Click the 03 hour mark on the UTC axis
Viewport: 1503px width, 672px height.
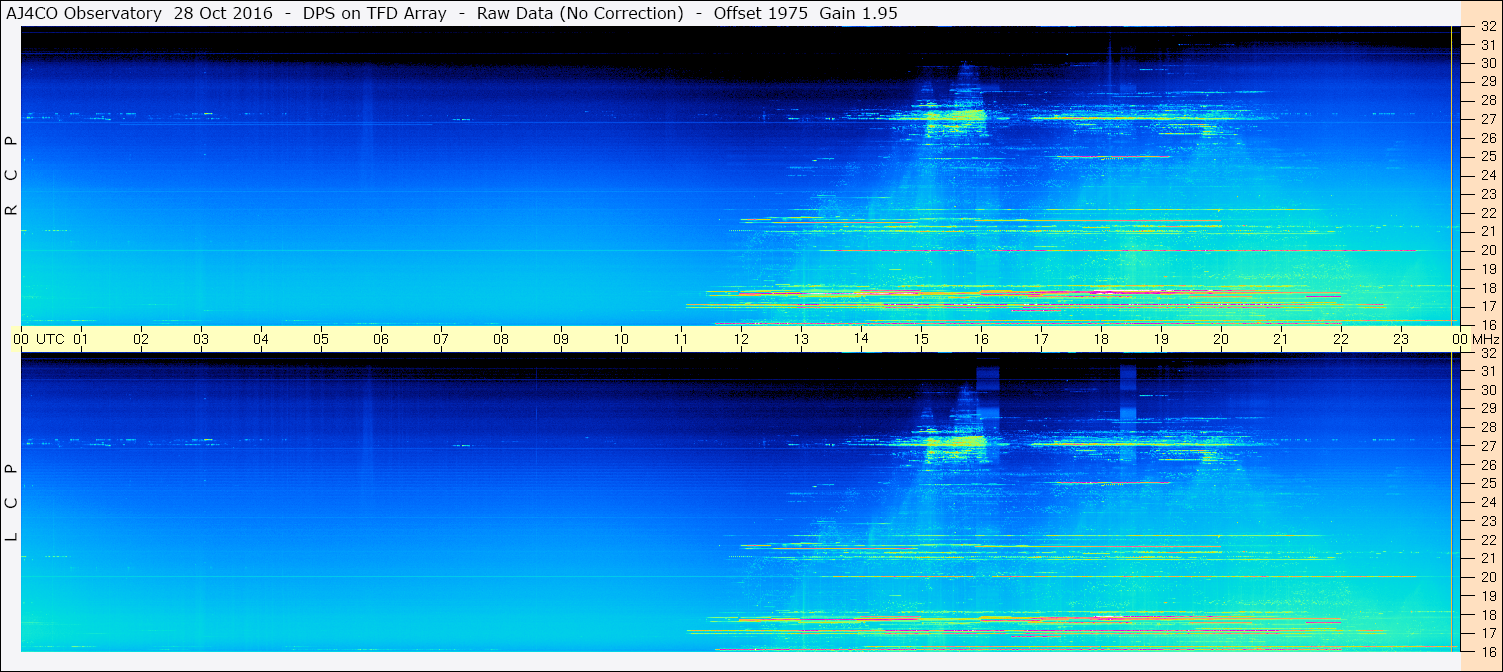tap(201, 339)
